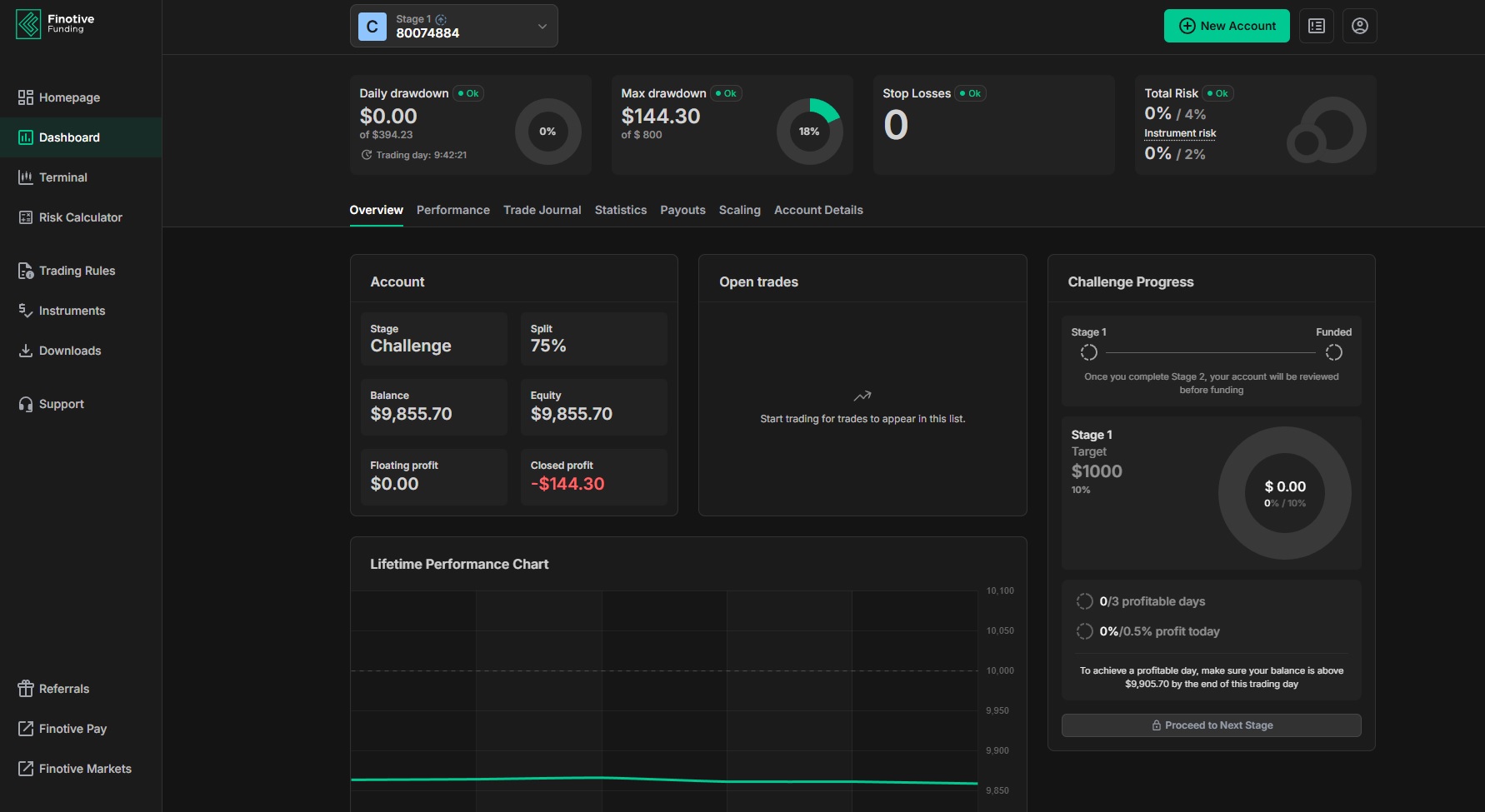Click the Finotive Funding logo
The width and height of the screenshot is (1485, 812).
tap(55, 24)
